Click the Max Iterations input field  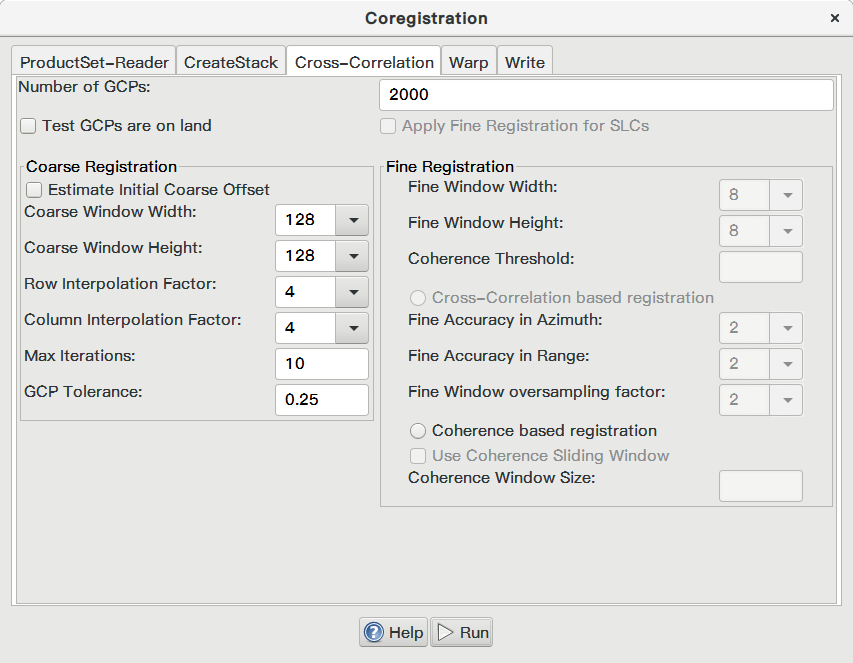click(322, 364)
